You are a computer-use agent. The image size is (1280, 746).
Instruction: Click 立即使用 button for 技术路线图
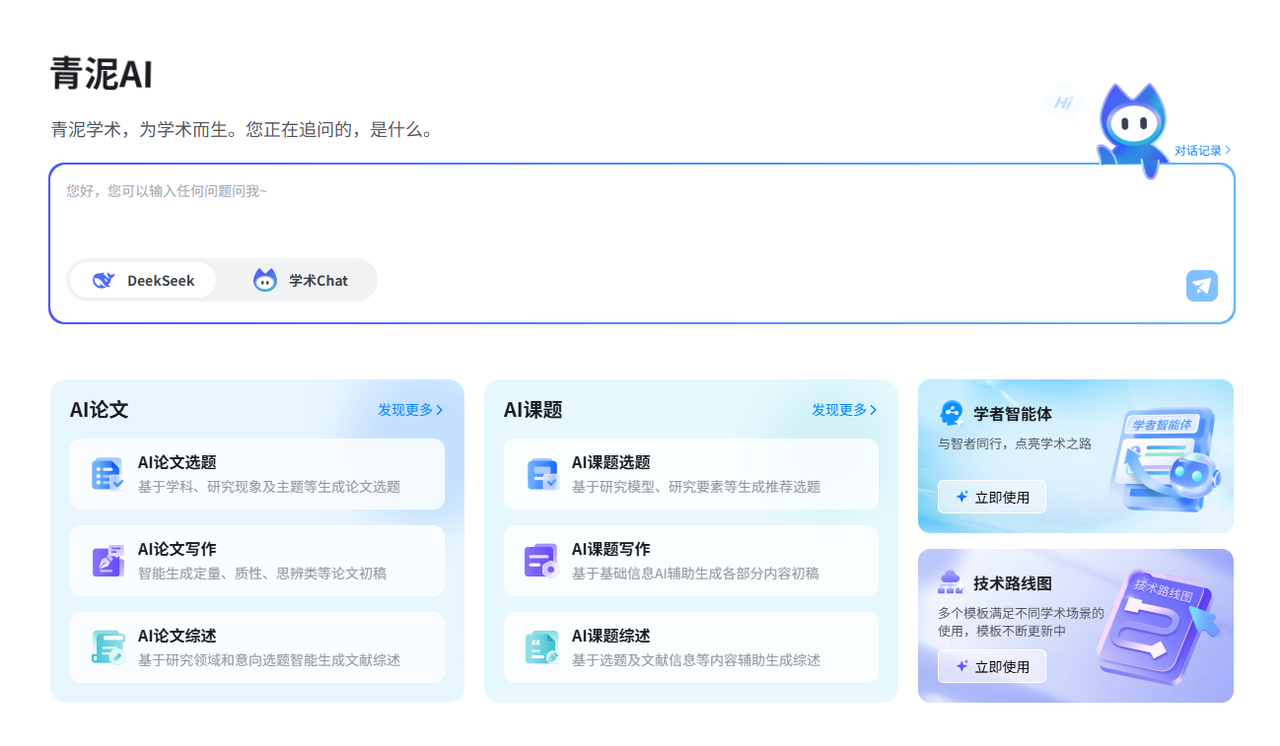[x=992, y=666]
